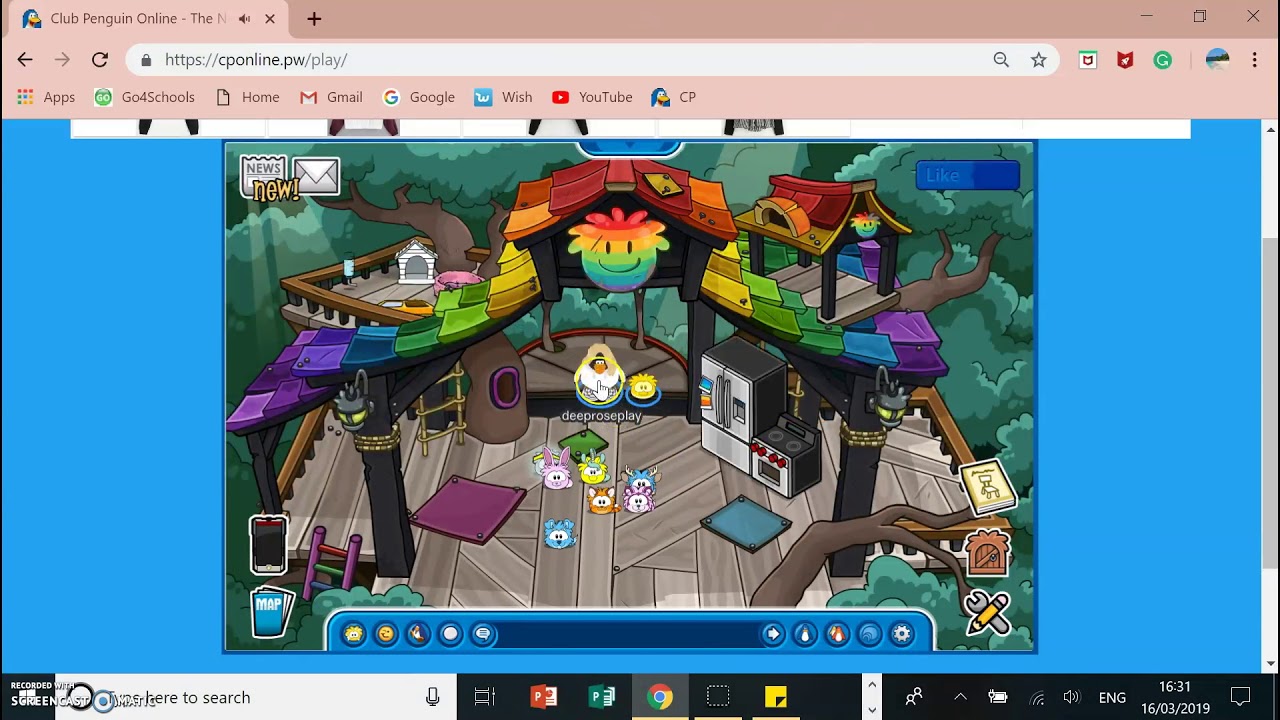Open the Grammarly extension icon
Viewport: 1280px width, 720px height.
(1162, 60)
